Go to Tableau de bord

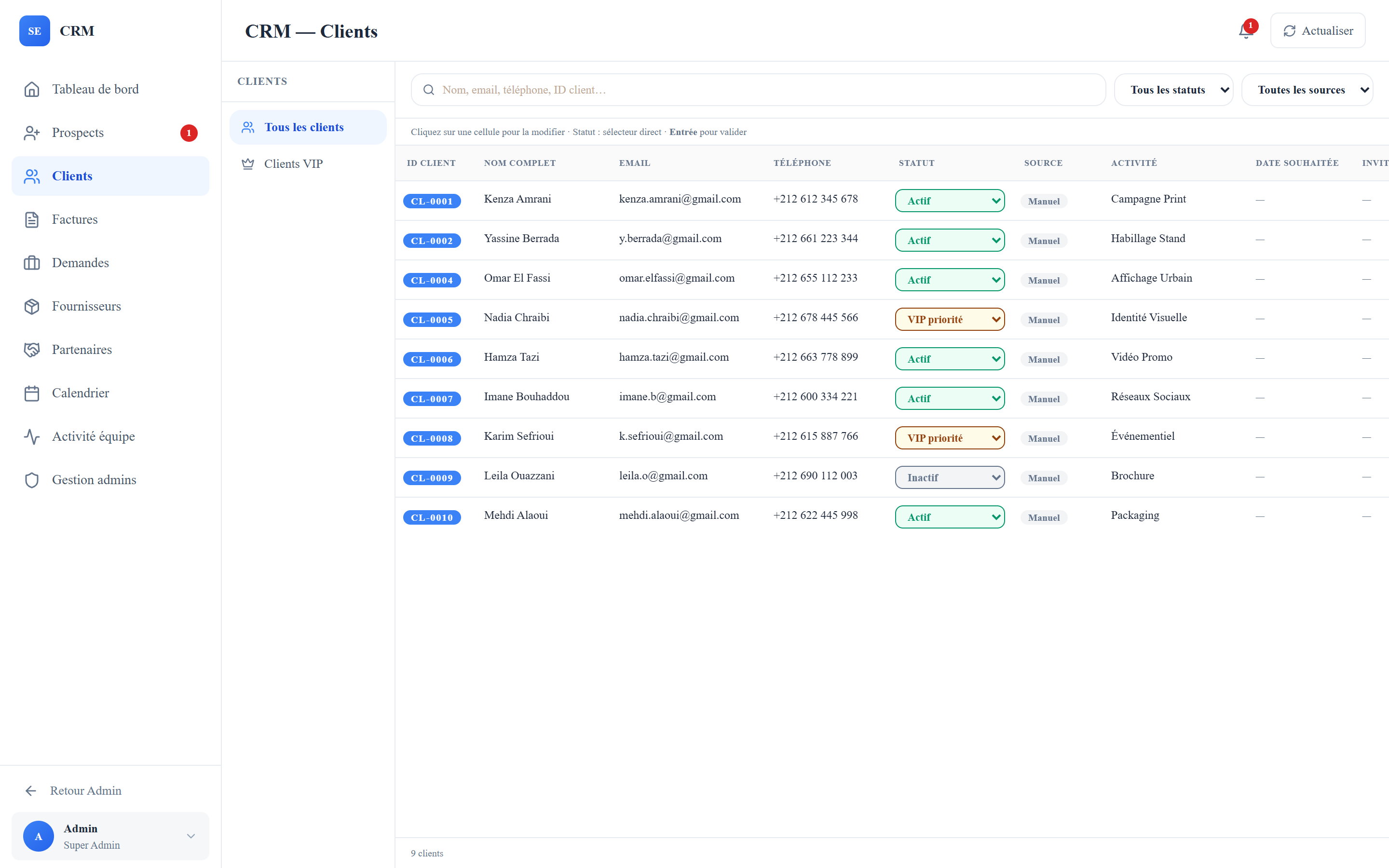tap(110, 90)
